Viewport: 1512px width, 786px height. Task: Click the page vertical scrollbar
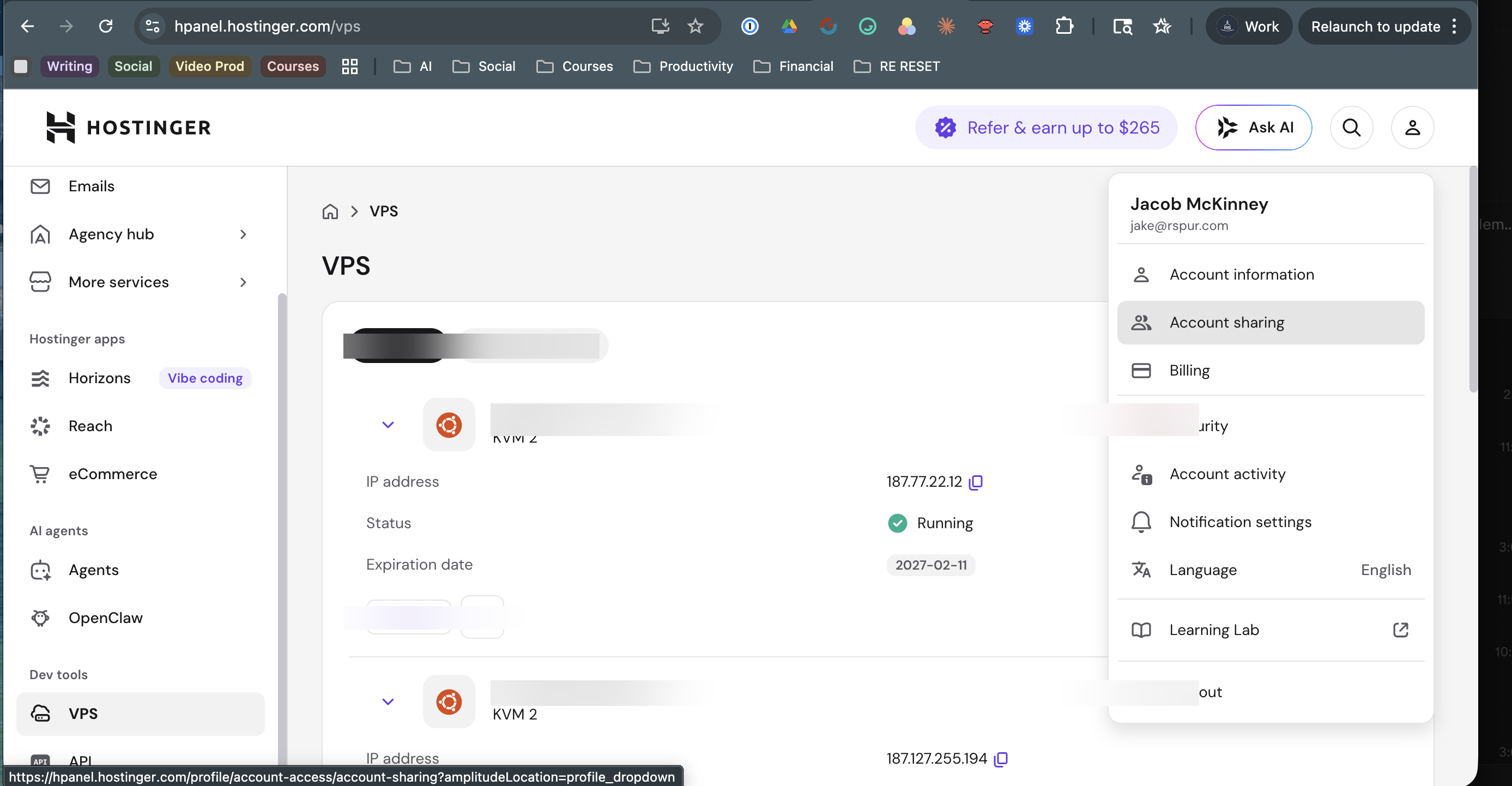click(1473, 279)
